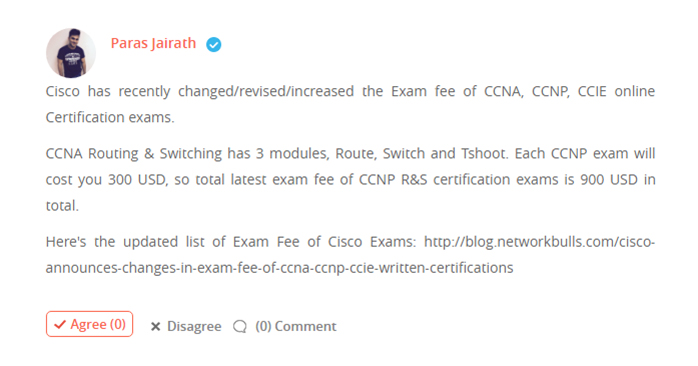Open the (0) Comment link
The image size is (698, 366).
[296, 326]
